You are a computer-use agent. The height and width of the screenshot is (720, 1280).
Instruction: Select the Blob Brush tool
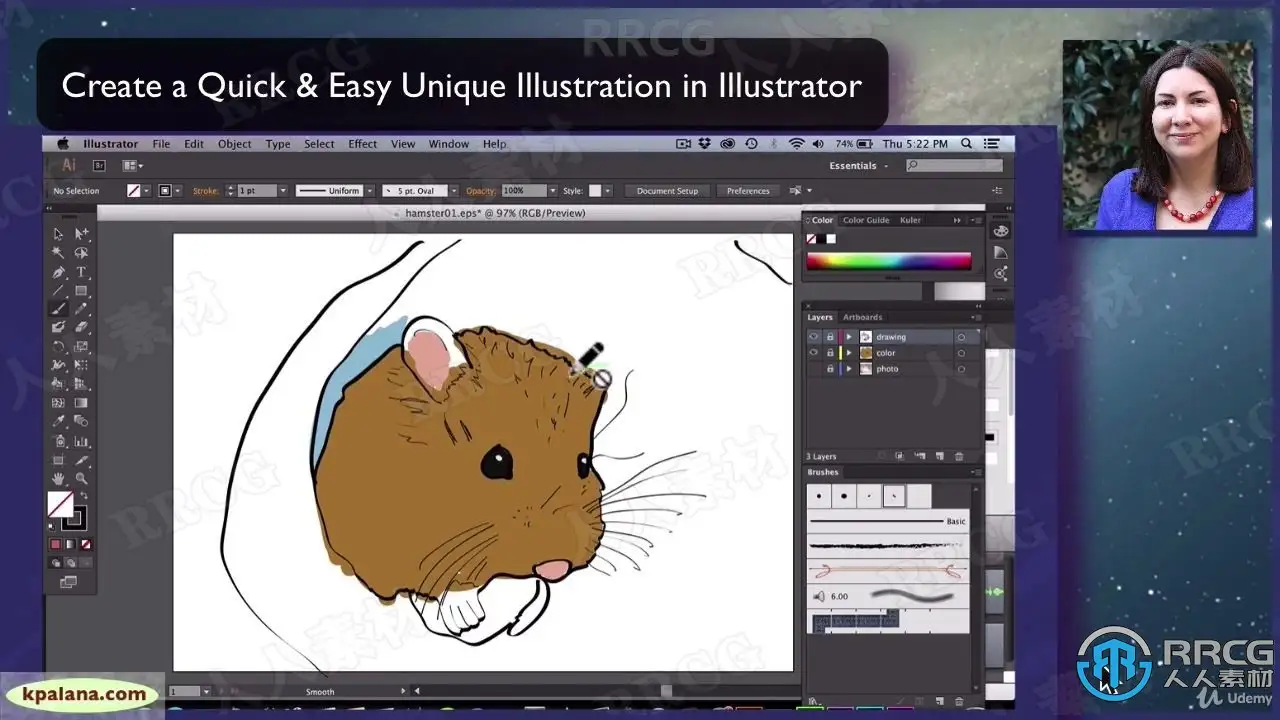tap(59, 327)
